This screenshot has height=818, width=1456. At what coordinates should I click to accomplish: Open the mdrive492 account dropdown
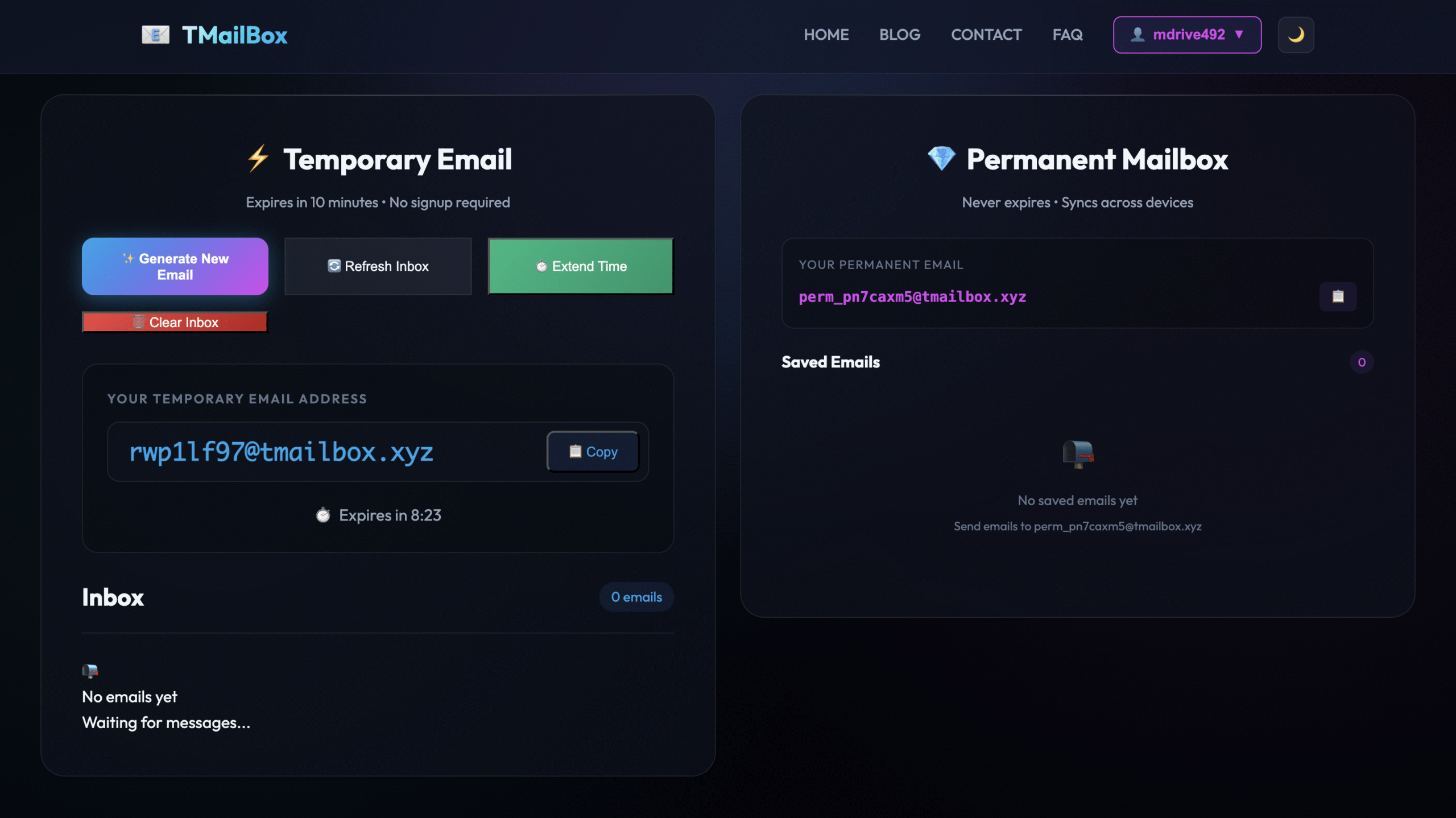[x=1187, y=35]
